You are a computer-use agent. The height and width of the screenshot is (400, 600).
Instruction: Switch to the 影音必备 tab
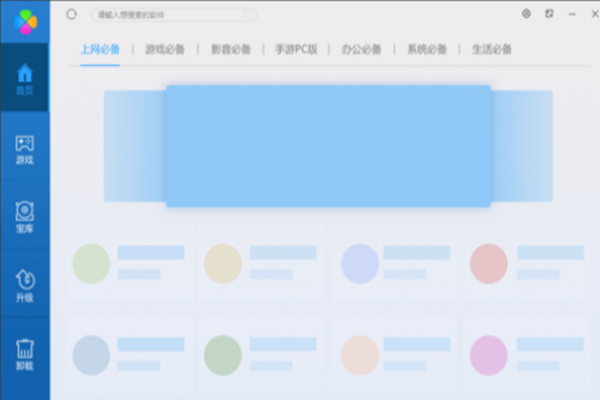[x=230, y=49]
